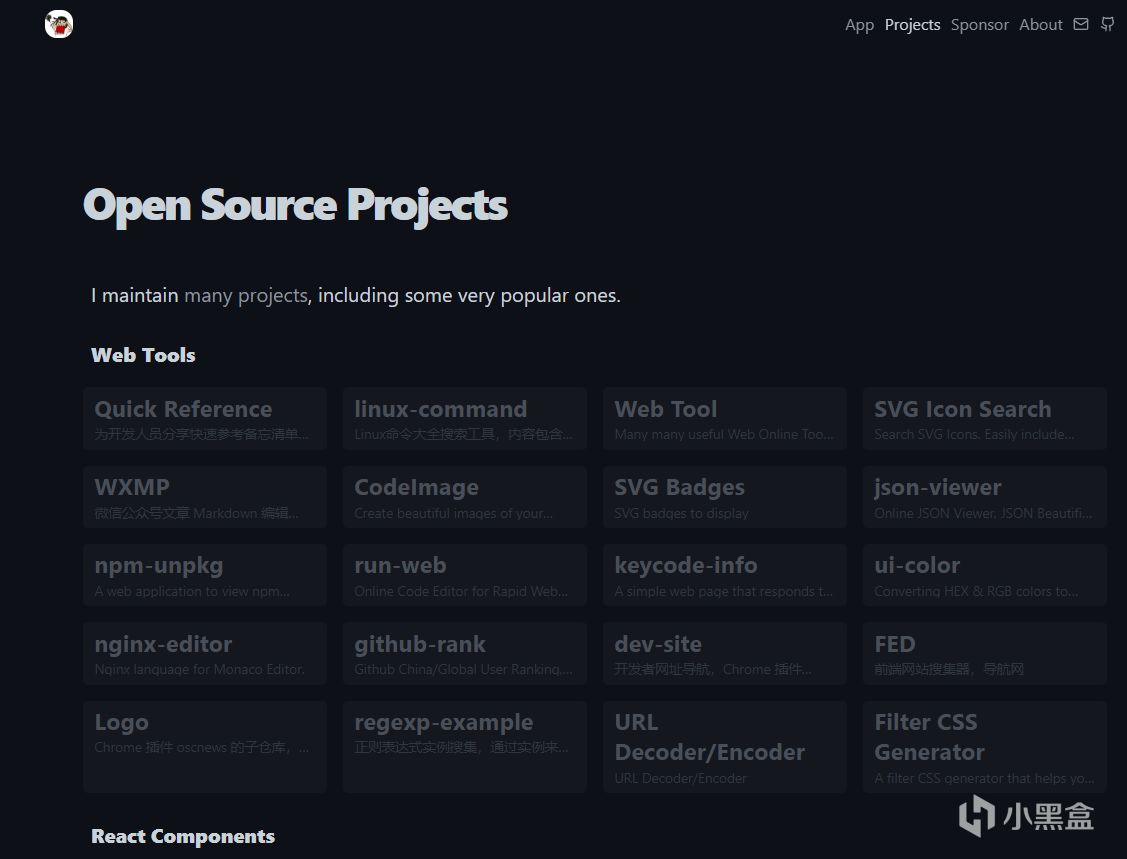This screenshot has height=859, width=1127.
Task: Click the Filter CSS Generator card
Action: [x=984, y=747]
